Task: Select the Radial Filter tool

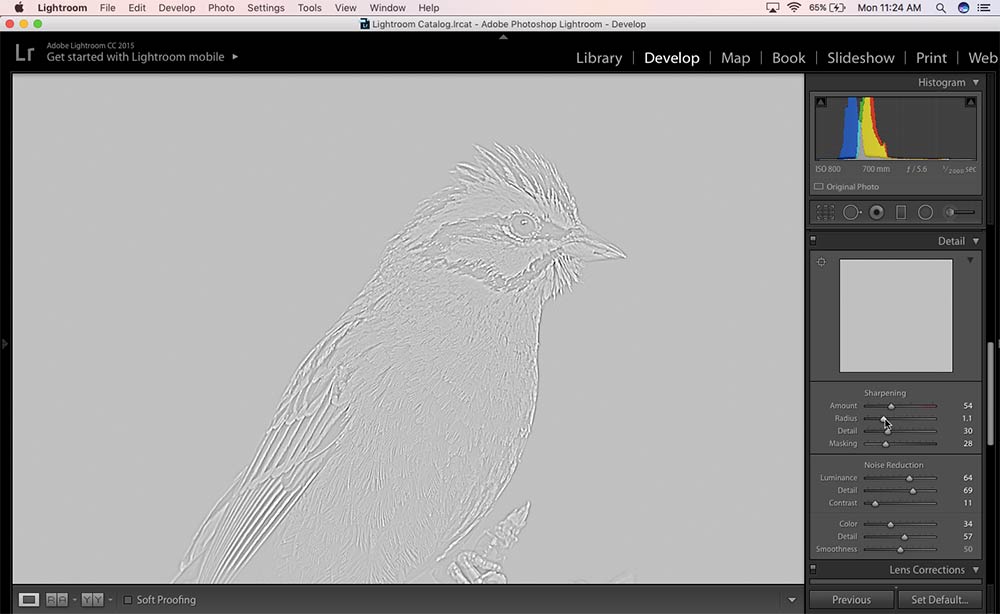Action: tap(927, 212)
